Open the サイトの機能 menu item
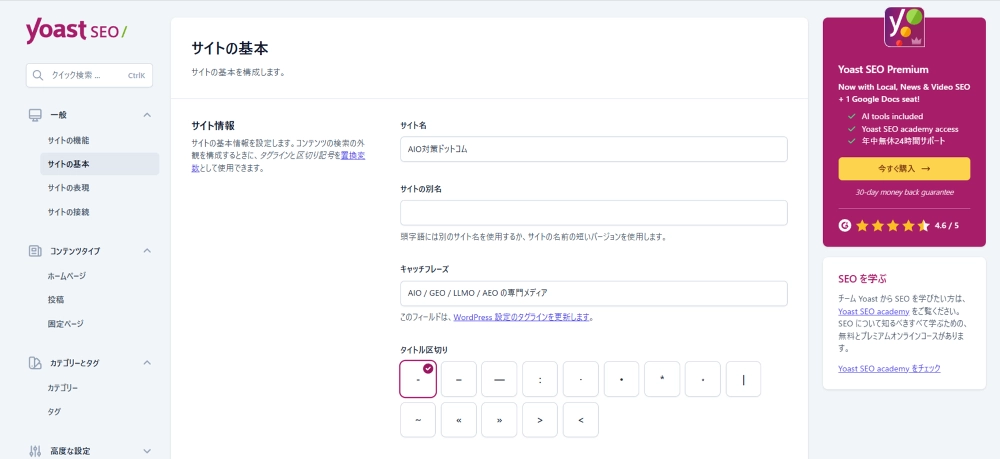 (x=68, y=140)
